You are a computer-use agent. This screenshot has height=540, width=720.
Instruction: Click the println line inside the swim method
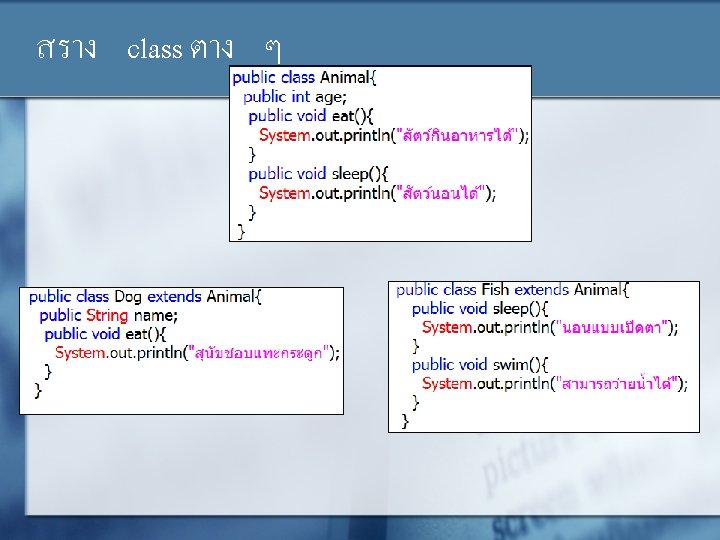(x=555, y=384)
